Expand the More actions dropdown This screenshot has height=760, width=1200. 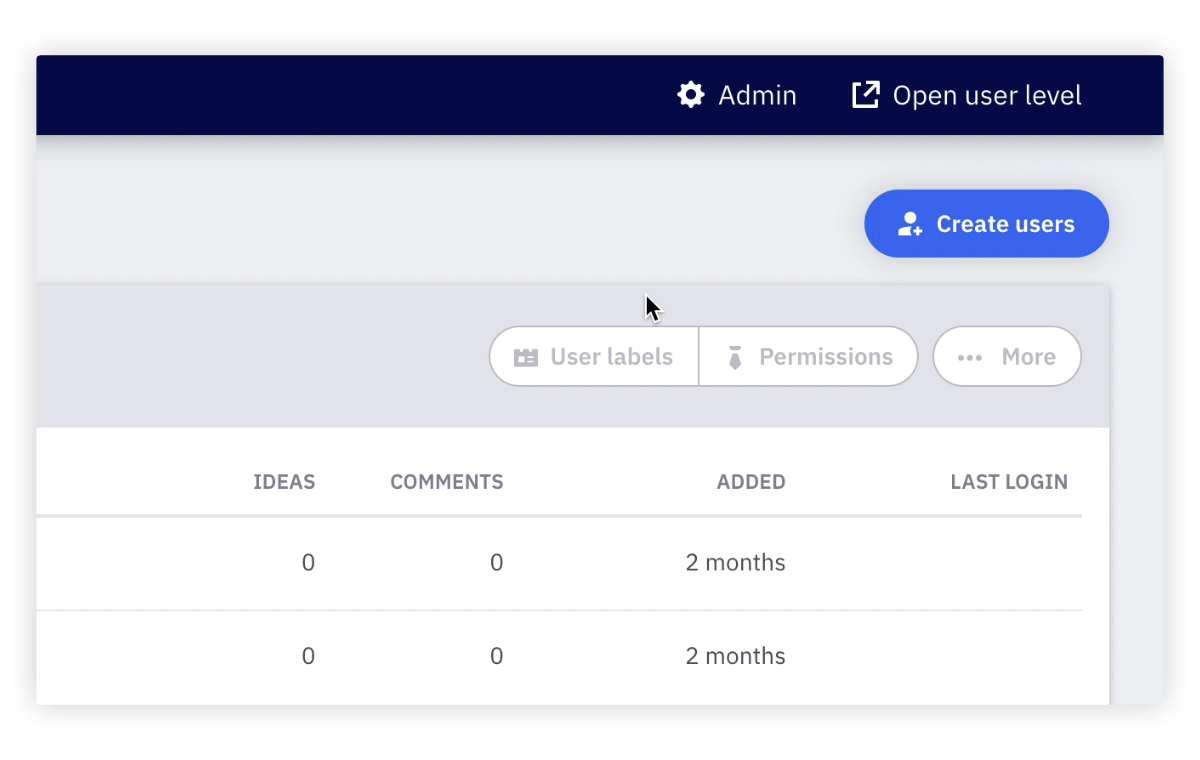[1007, 356]
